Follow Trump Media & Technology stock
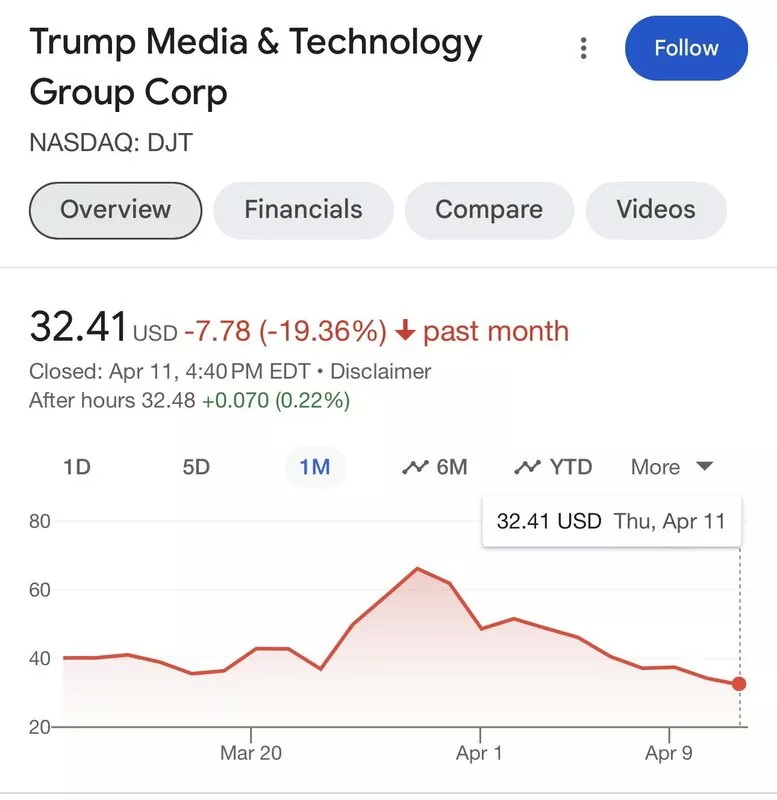The height and width of the screenshot is (800, 777). 686,48
